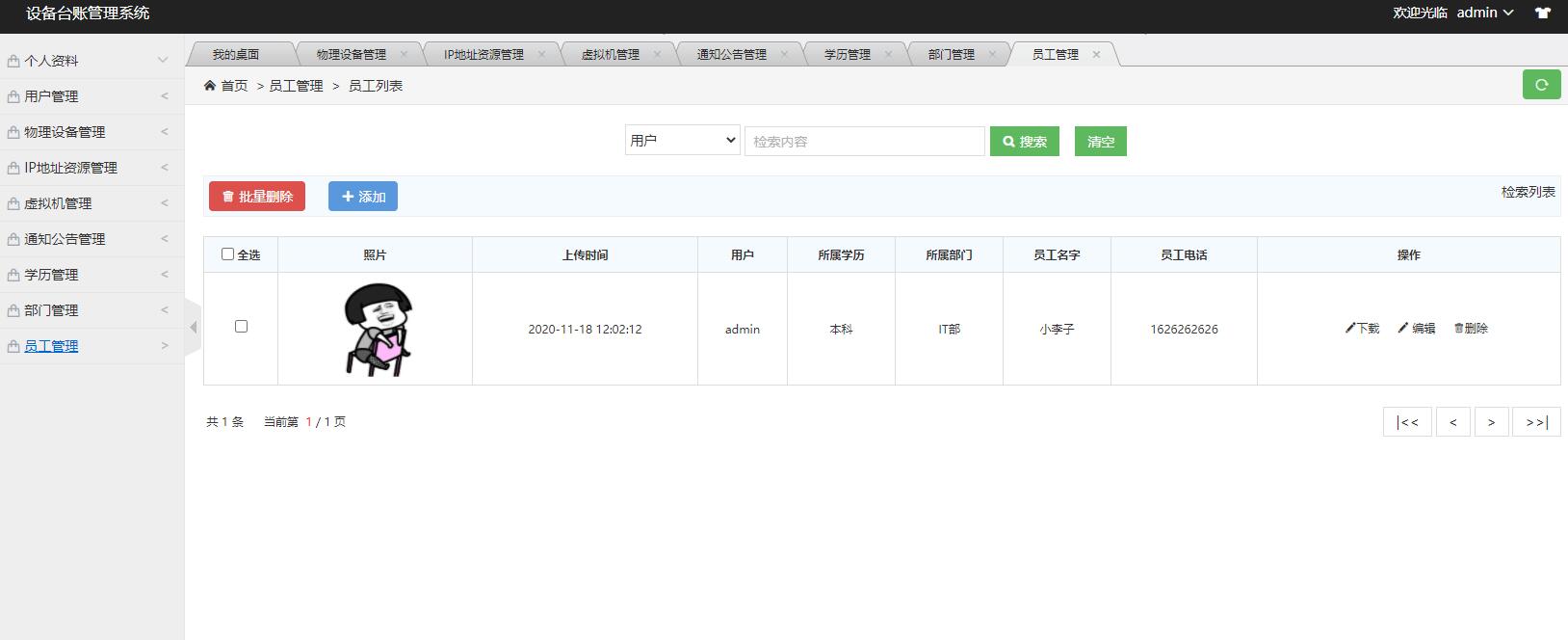Image resolution: width=1568 pixels, height=640 pixels.
Task: Click the 首页 breadcrumb text
Action: click(234, 86)
